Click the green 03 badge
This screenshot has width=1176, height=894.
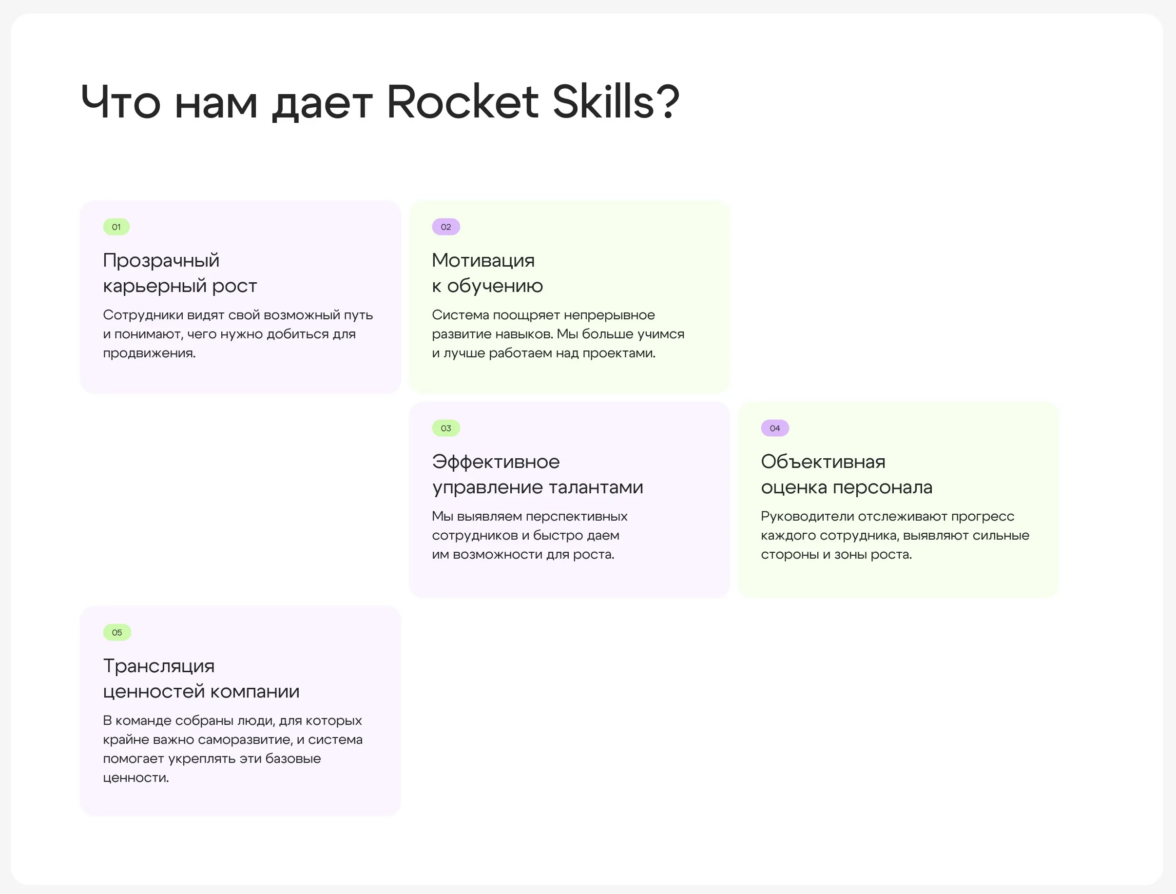point(446,428)
